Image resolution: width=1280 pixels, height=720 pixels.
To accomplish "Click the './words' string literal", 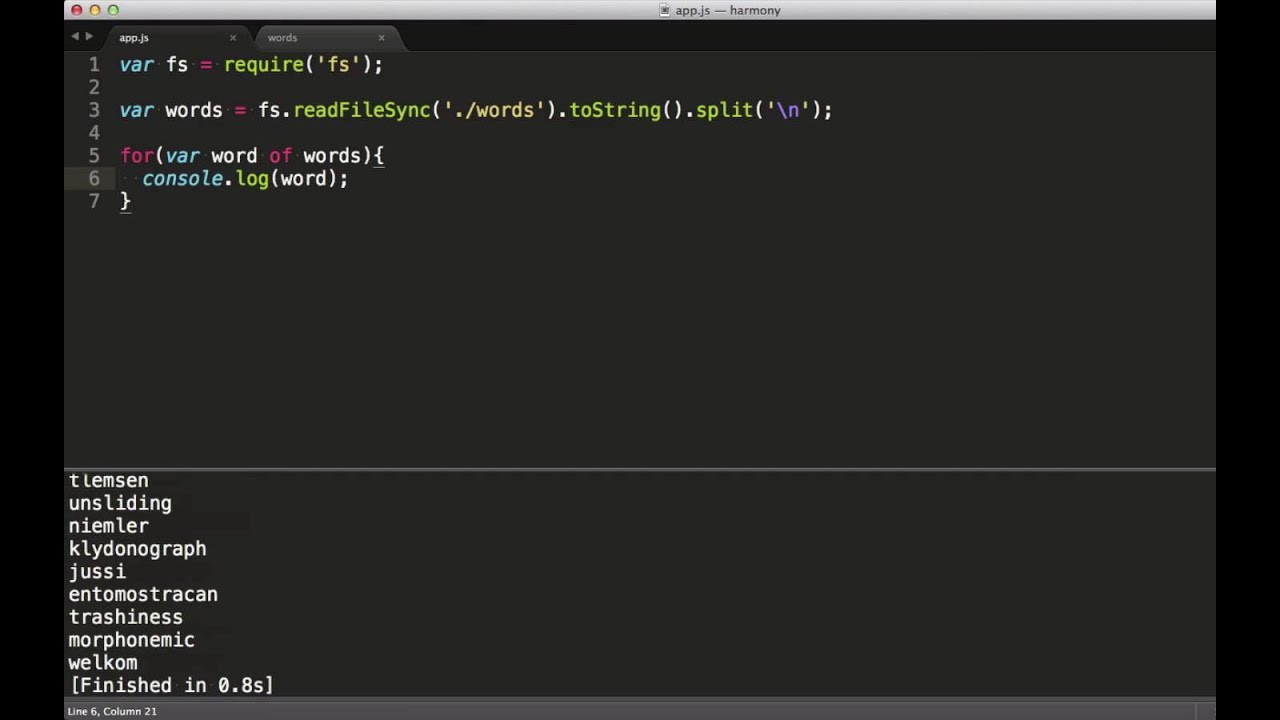I will pyautogui.click(x=494, y=111).
